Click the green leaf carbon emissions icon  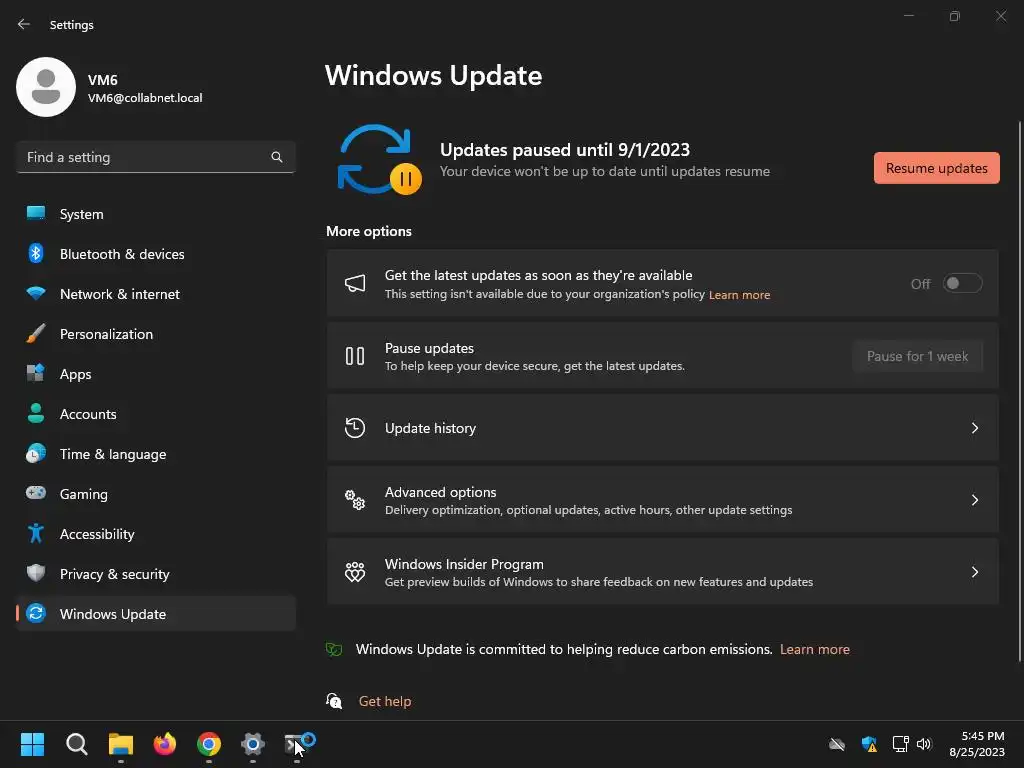pyautogui.click(x=334, y=649)
